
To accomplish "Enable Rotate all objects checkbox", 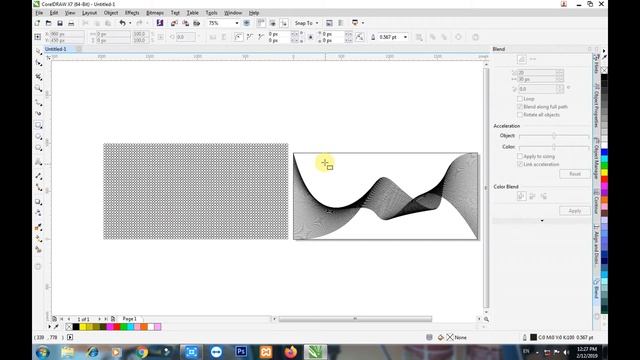I will [520, 115].
